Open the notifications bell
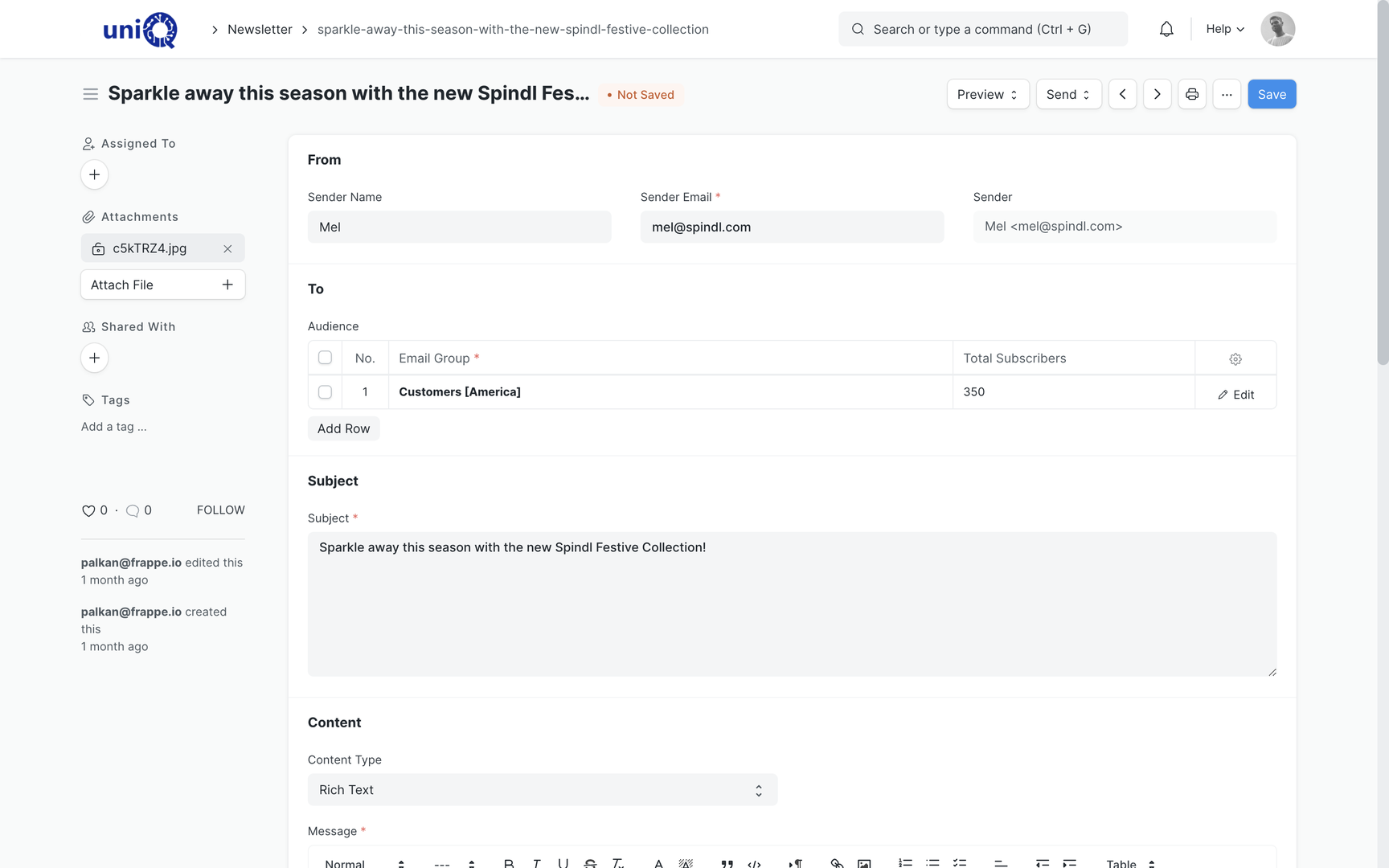 pos(1166,29)
